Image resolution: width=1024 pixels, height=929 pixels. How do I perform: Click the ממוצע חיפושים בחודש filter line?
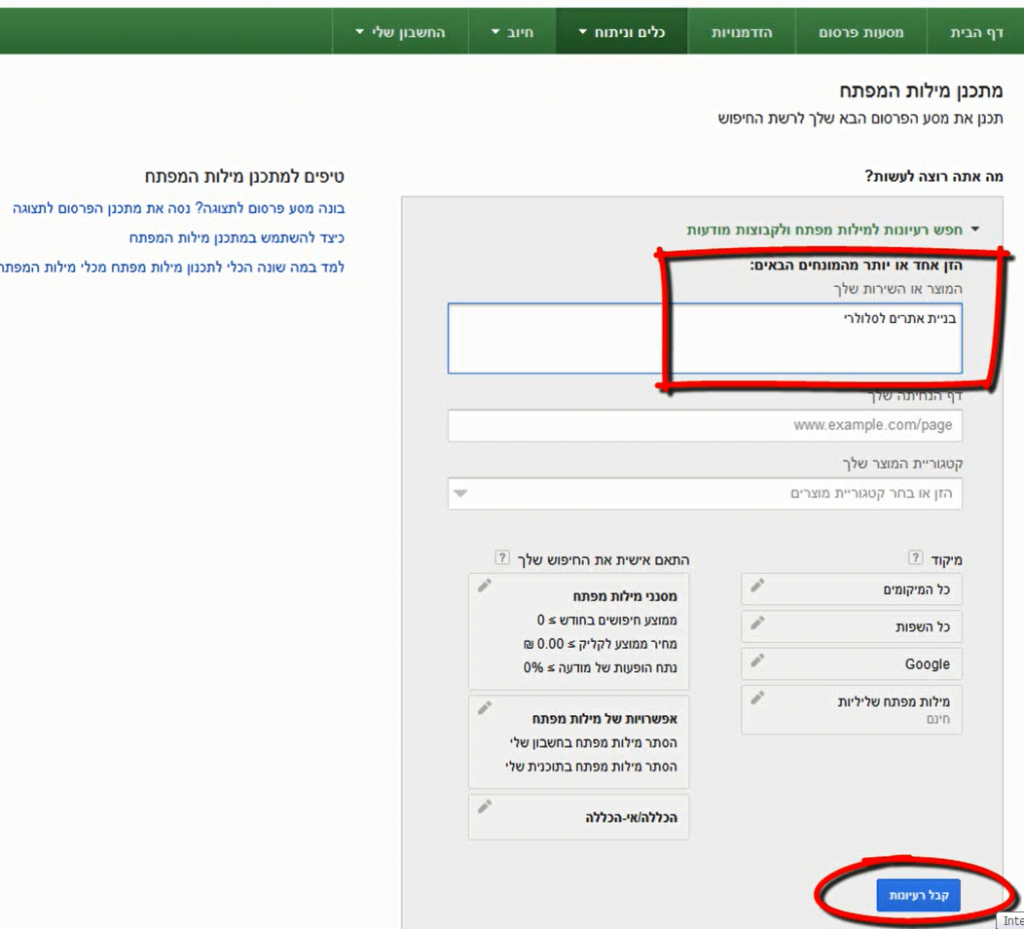coord(607,620)
